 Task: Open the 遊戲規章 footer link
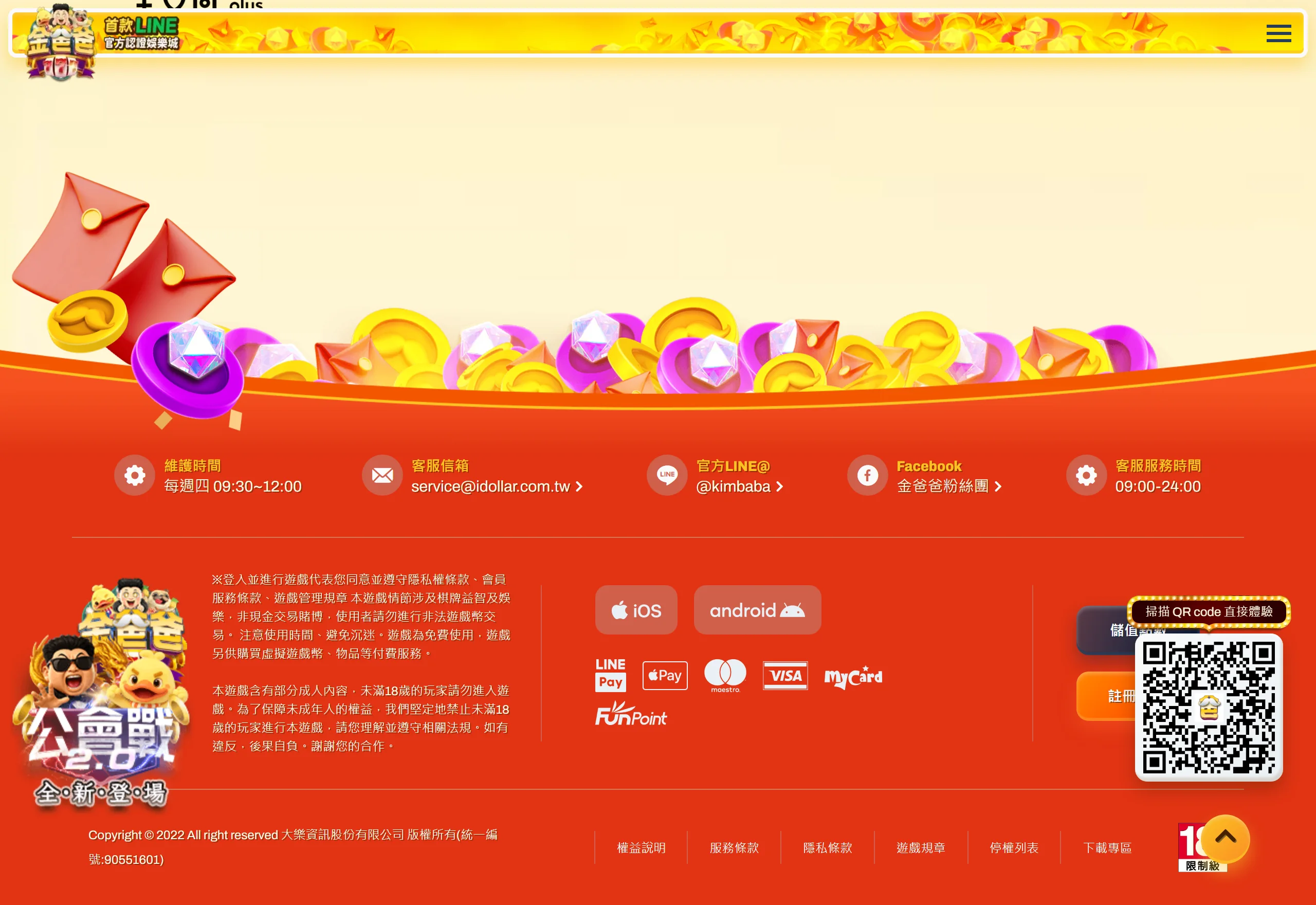[x=921, y=848]
